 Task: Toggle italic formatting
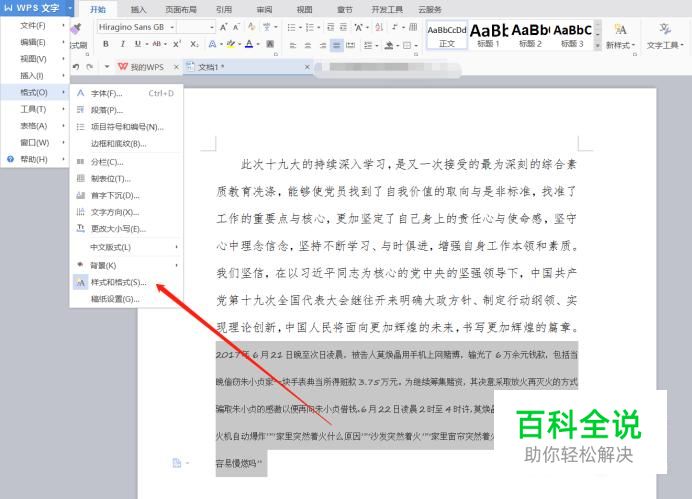[x=122, y=44]
